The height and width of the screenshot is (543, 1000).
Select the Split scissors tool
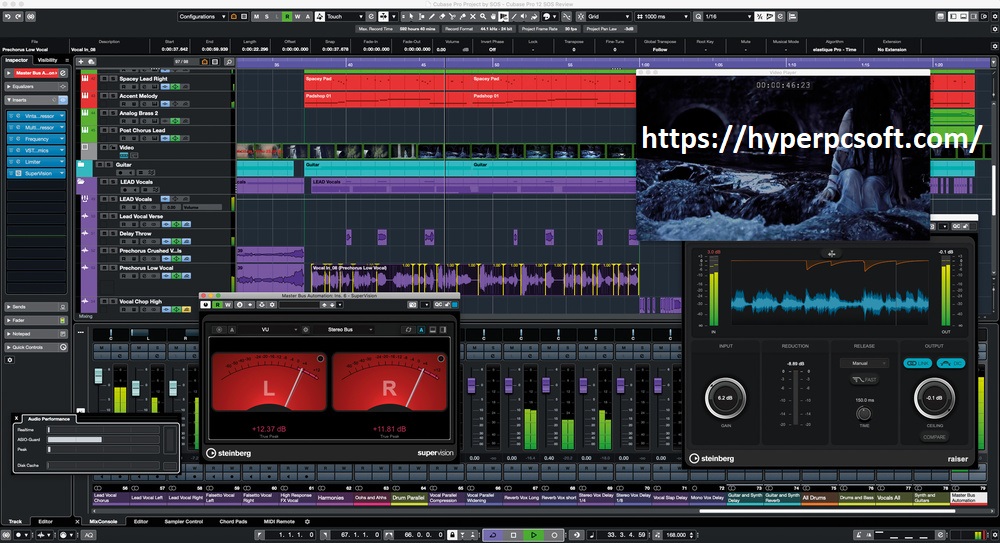pyautogui.click(x=452, y=17)
